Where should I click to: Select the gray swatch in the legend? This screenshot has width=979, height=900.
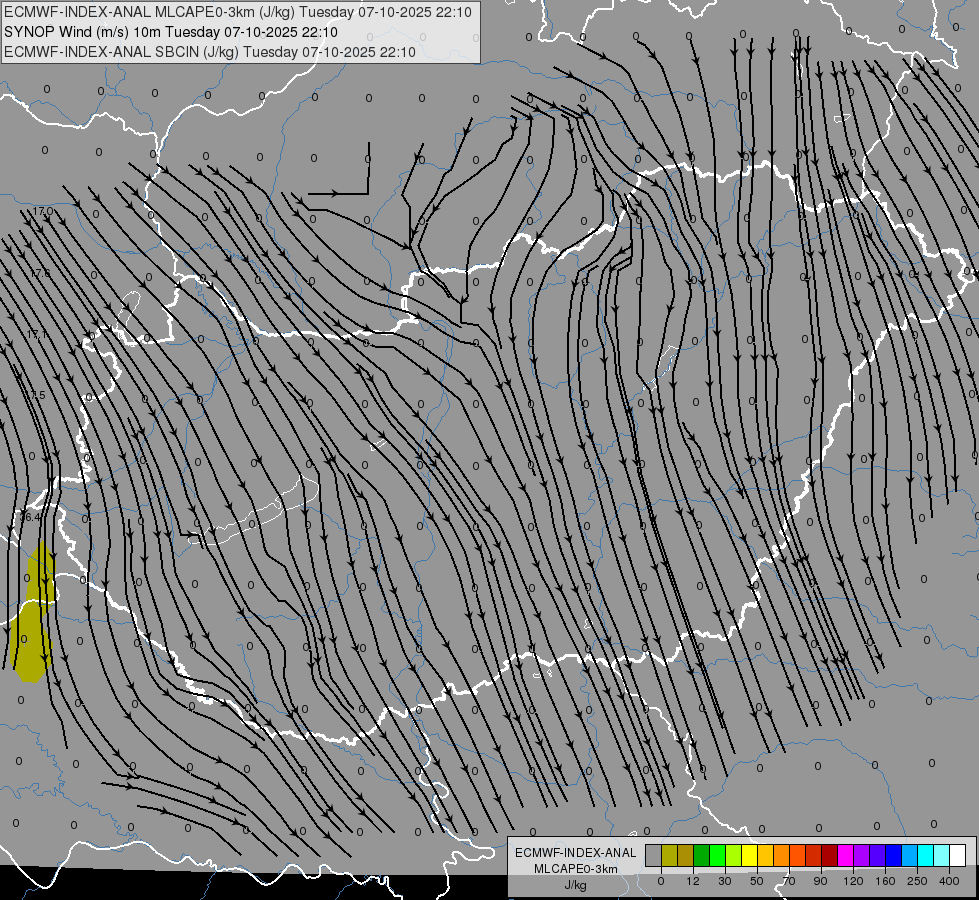(x=654, y=855)
